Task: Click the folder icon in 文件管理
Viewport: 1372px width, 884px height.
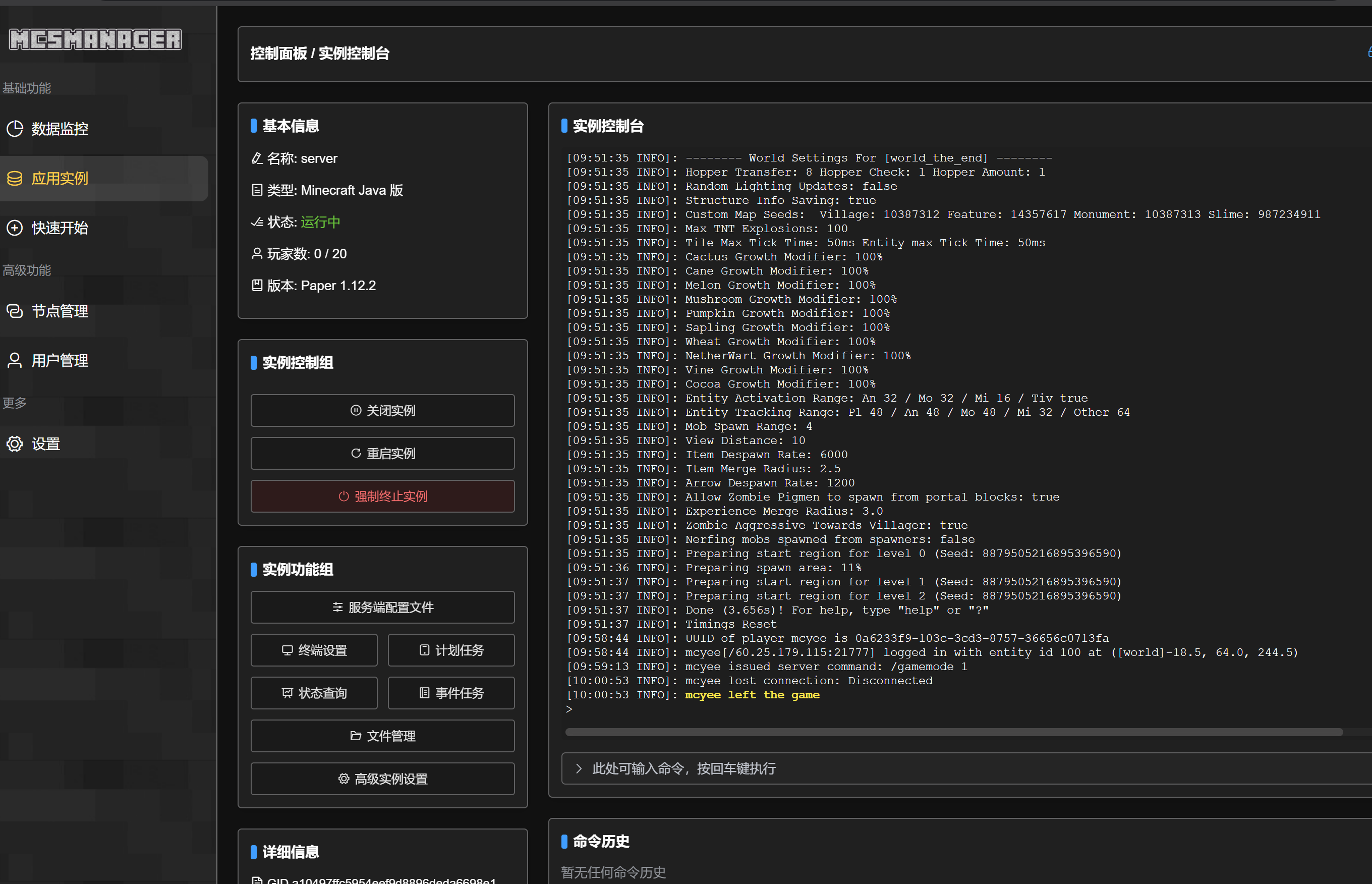Action: [x=356, y=736]
